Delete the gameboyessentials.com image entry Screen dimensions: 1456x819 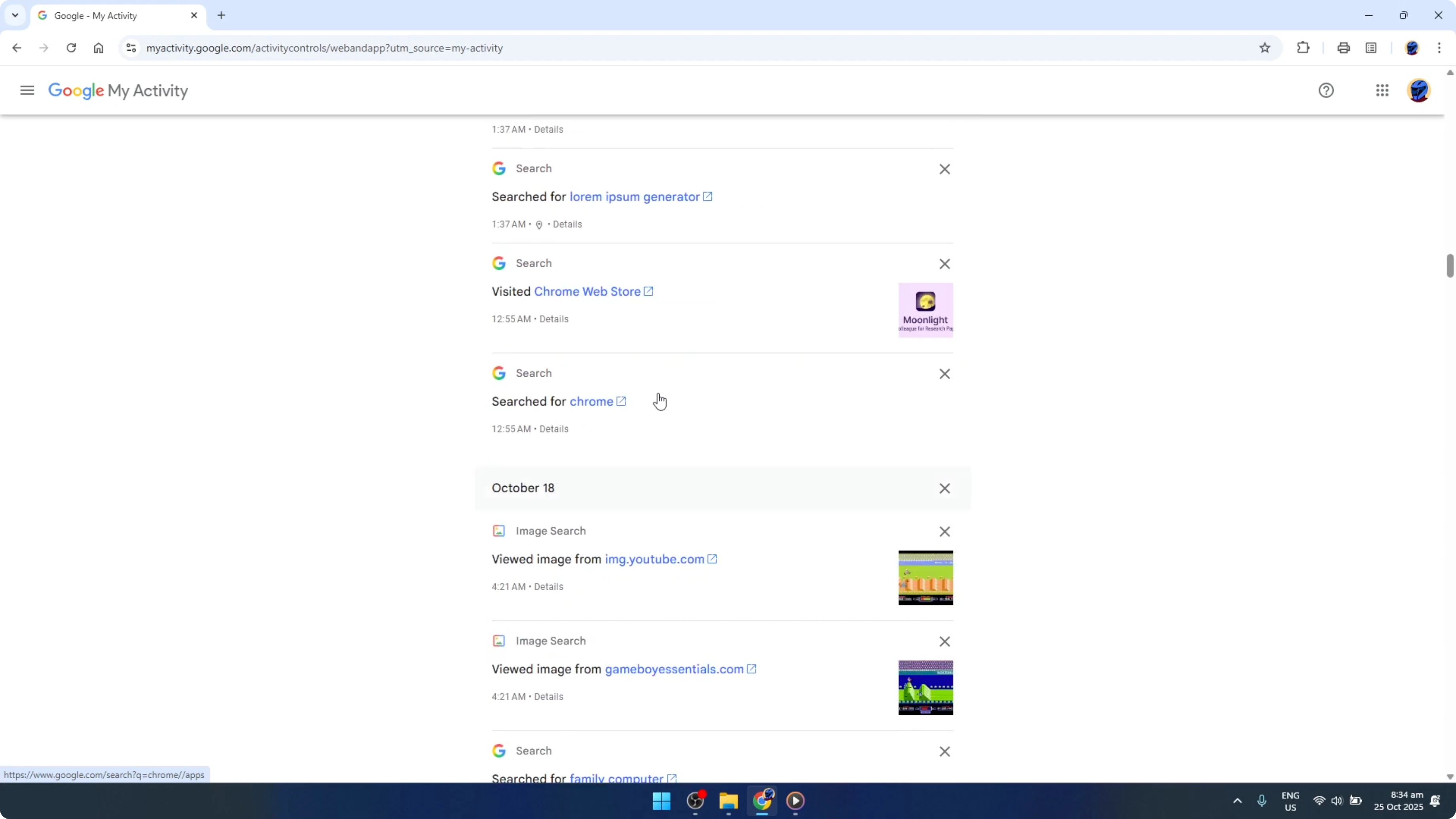(x=944, y=641)
